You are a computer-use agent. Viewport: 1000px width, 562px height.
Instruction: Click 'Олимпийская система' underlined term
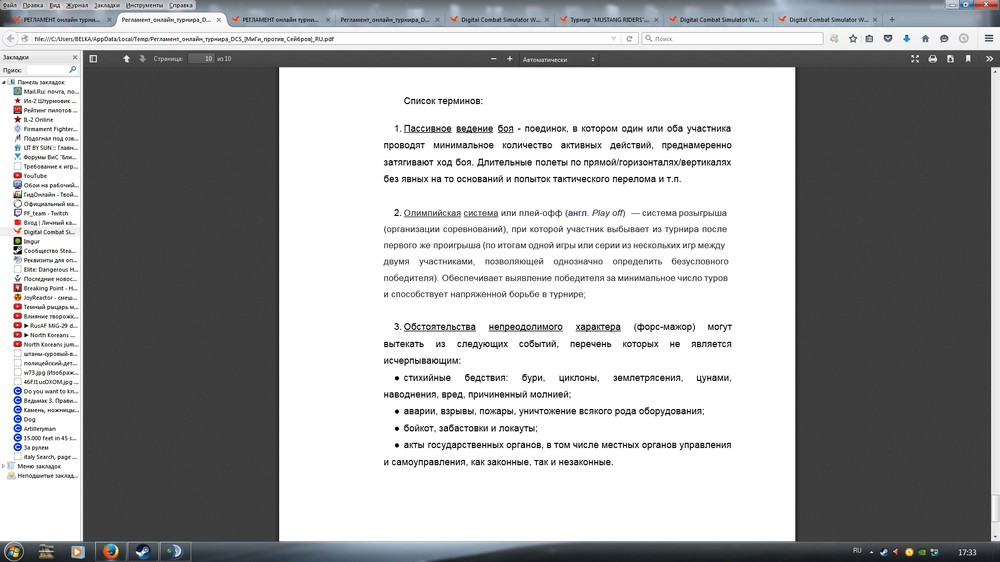[x=450, y=213]
